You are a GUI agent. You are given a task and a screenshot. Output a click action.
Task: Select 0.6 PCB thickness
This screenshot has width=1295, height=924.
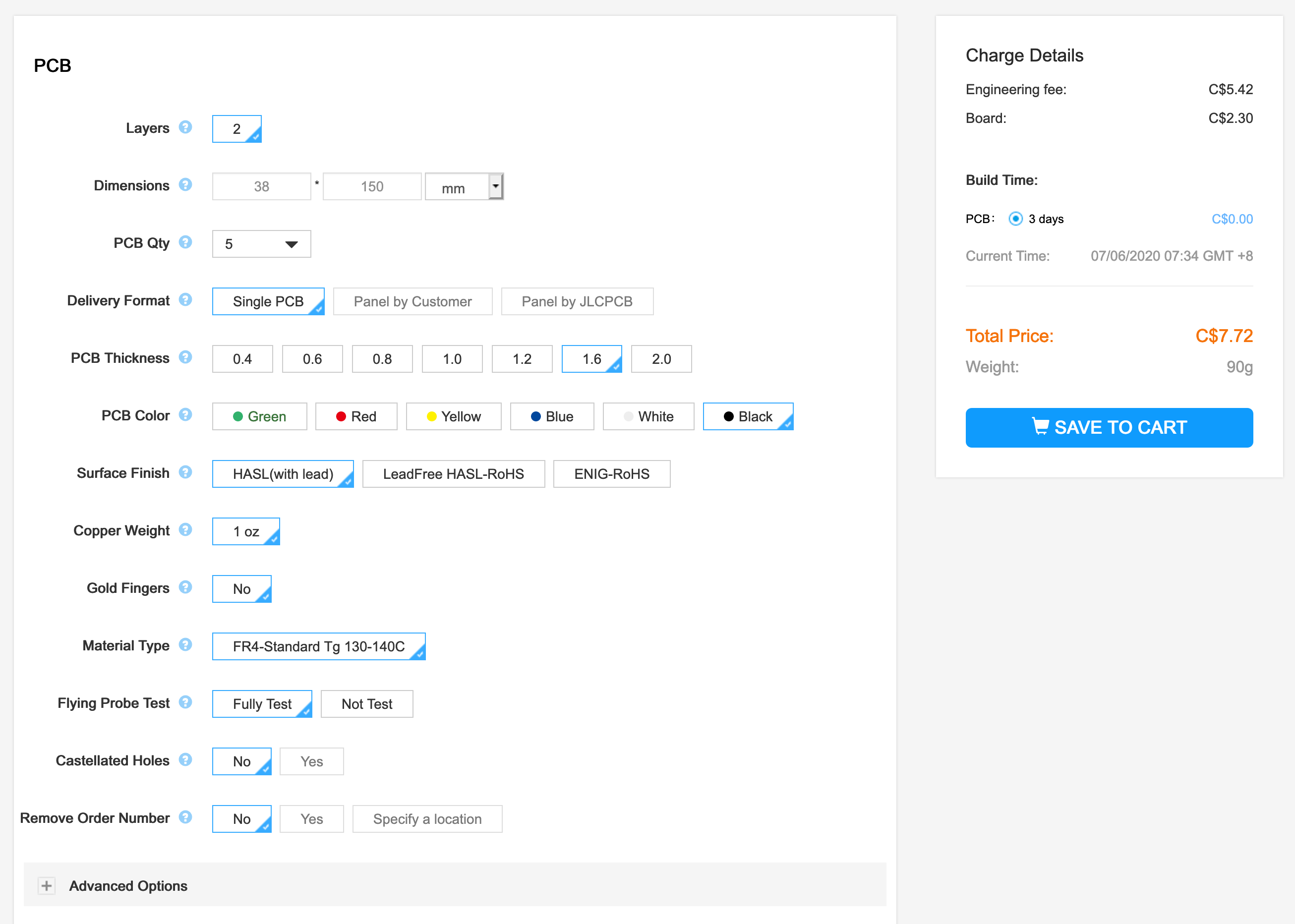click(312, 359)
